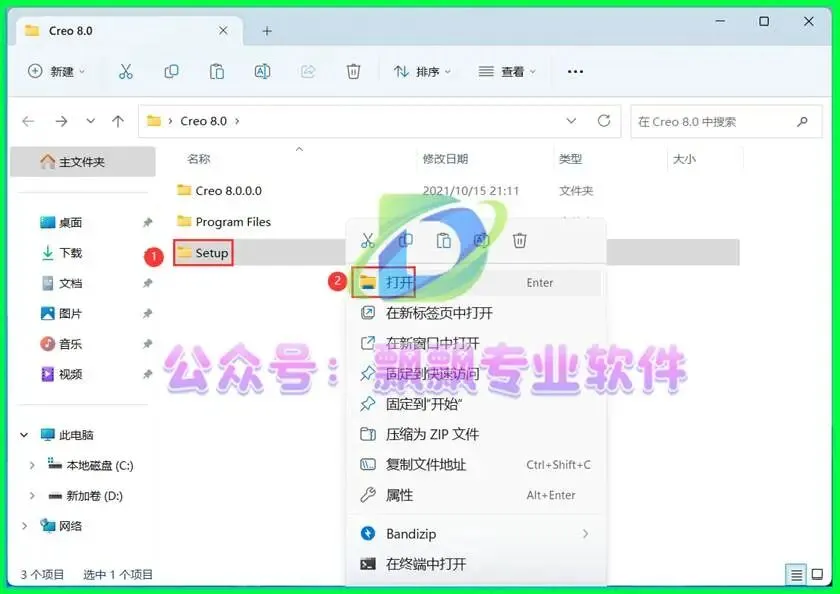The image size is (840, 594).
Task: Refresh the Creo 8.0 folder view
Action: coord(604,121)
